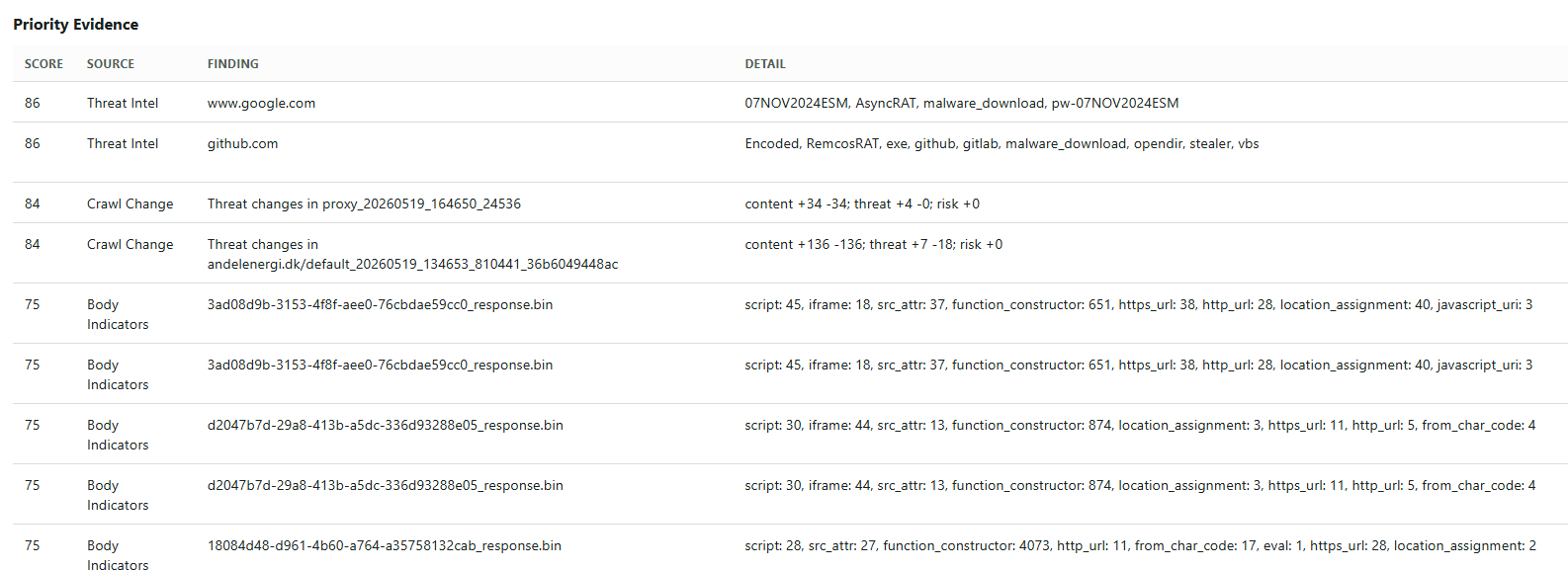Select the www.google.com finding

tap(262, 103)
